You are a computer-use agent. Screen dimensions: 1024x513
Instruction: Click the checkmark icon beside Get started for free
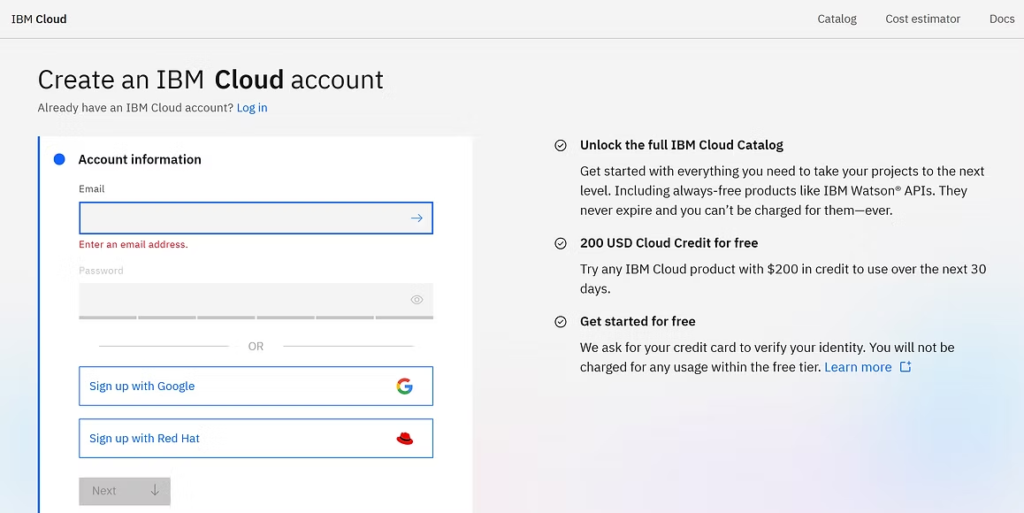560,322
